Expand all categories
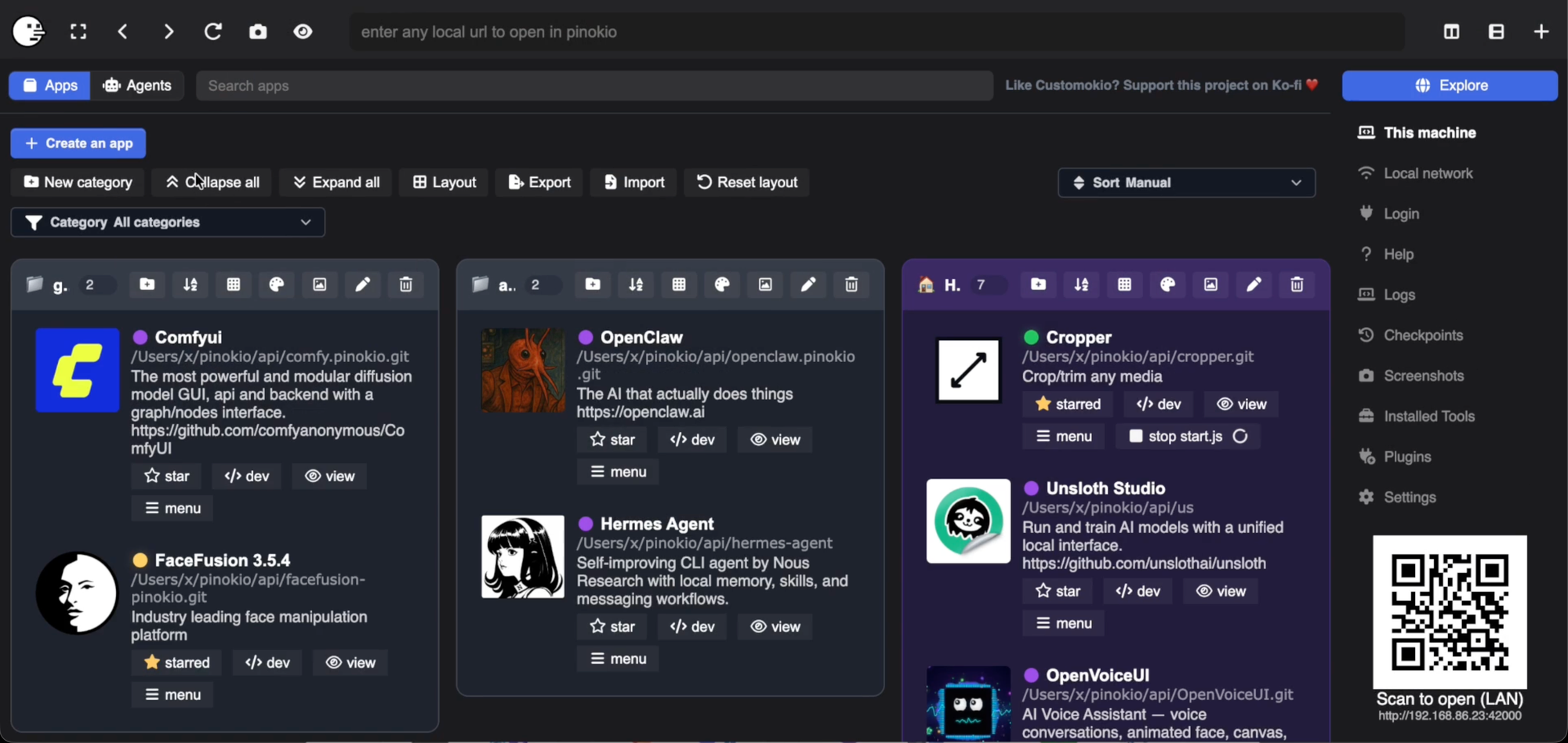The width and height of the screenshot is (1568, 743). (x=336, y=183)
